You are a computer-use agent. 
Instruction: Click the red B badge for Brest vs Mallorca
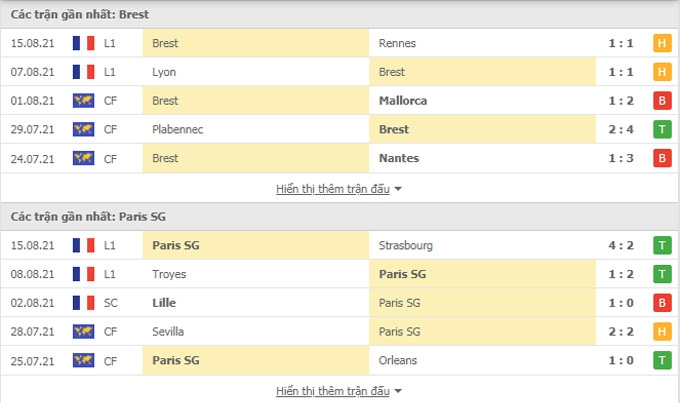[662, 101]
